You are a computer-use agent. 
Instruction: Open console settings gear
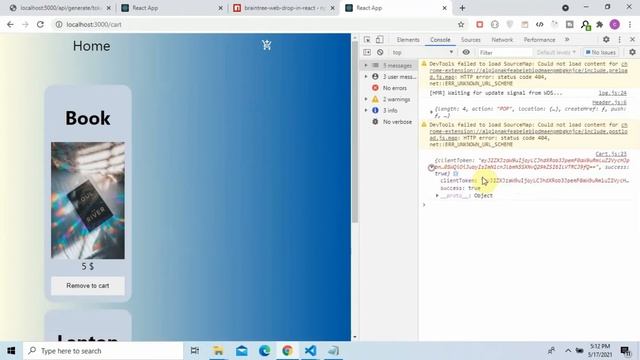coord(632,52)
